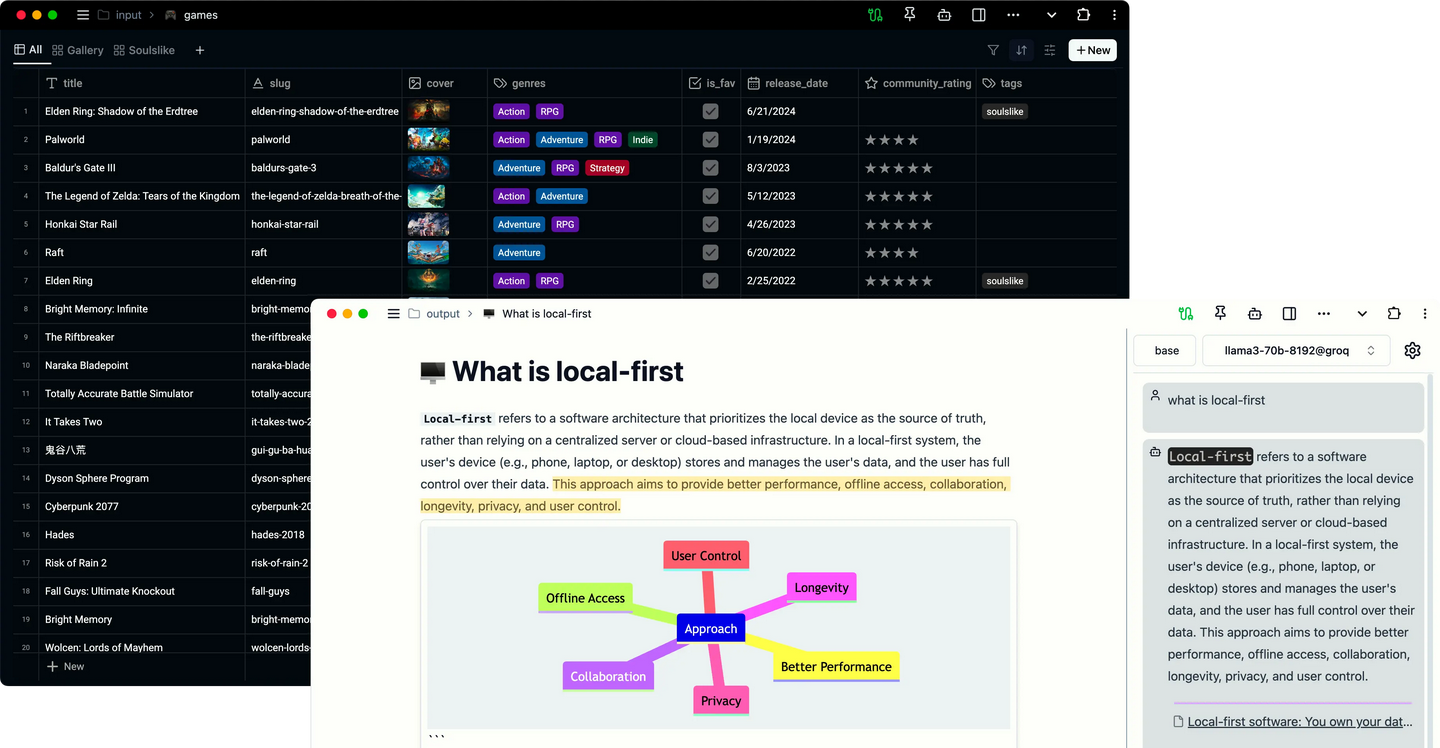Image resolution: width=1440 pixels, height=748 pixels.
Task: Open the AI robot assistant icon
Action: click(944, 15)
